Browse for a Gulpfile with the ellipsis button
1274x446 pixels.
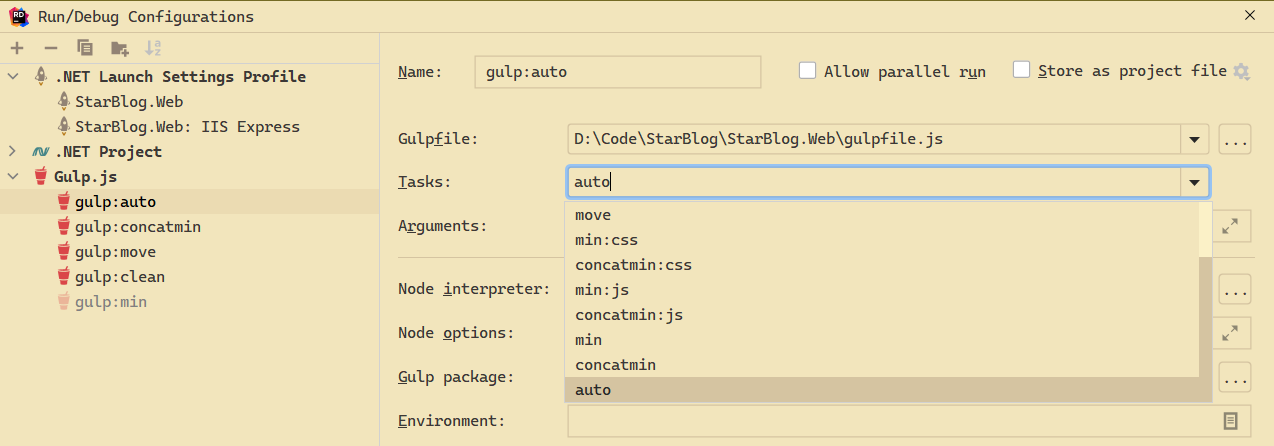coord(1235,140)
